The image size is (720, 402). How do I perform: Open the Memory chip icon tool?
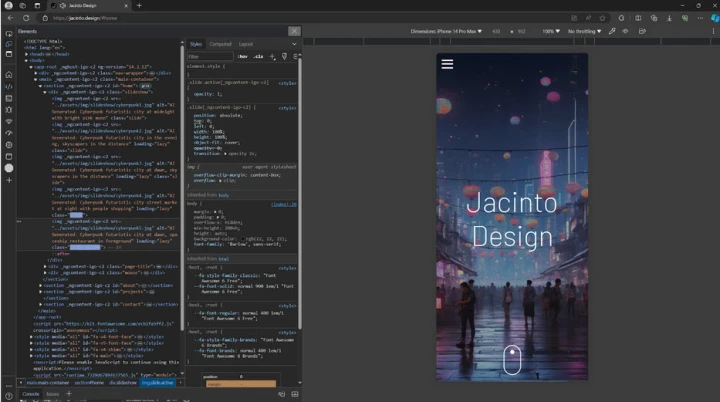[9, 145]
